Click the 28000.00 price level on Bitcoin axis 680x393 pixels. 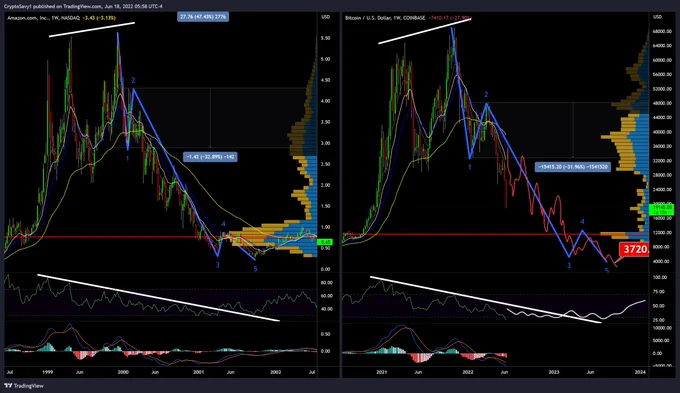point(662,175)
